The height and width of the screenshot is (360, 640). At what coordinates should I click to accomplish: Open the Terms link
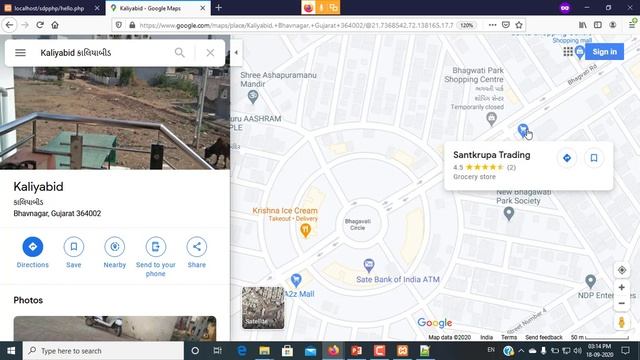coord(509,337)
